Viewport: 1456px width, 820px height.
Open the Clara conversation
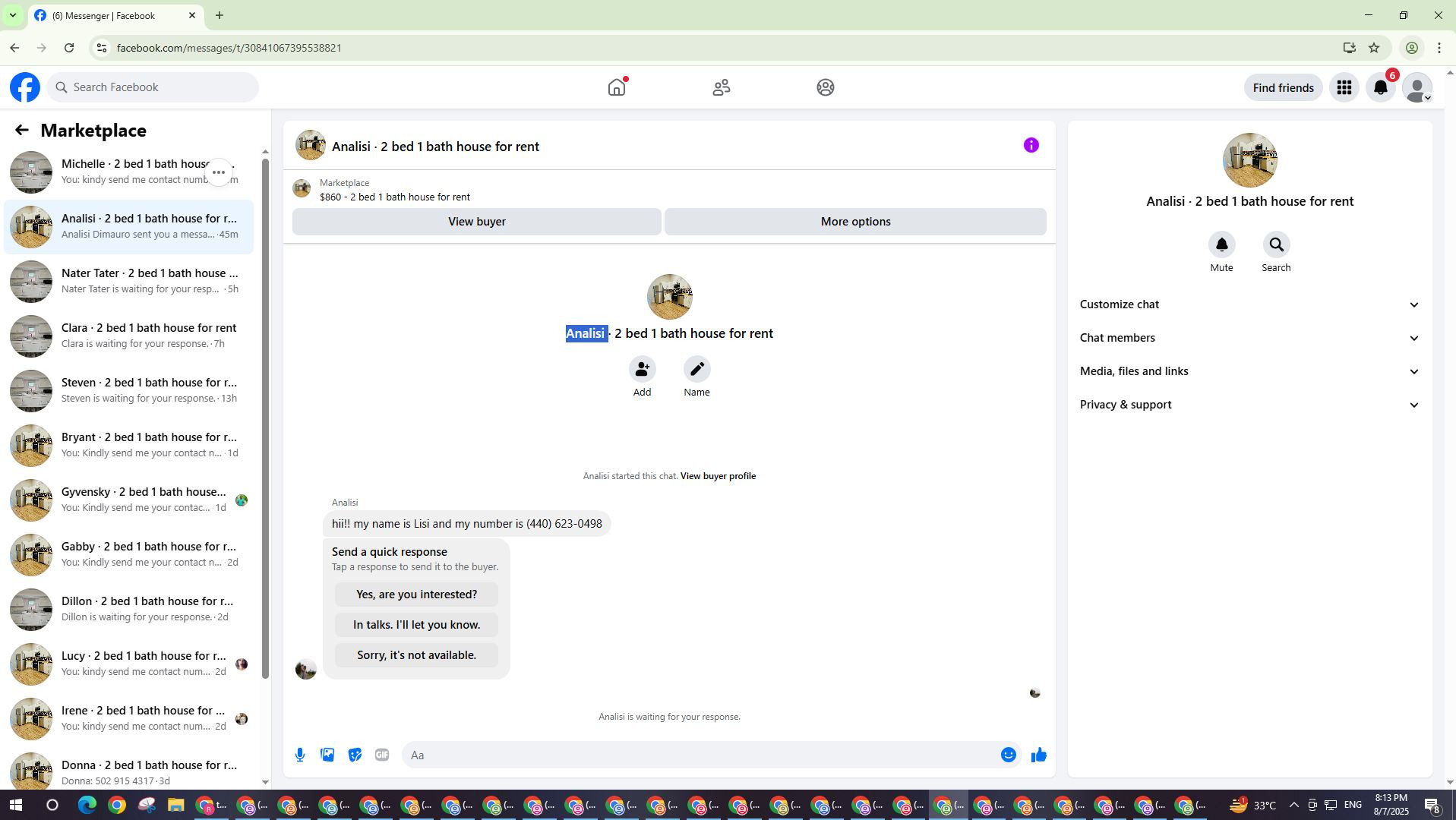coord(129,336)
